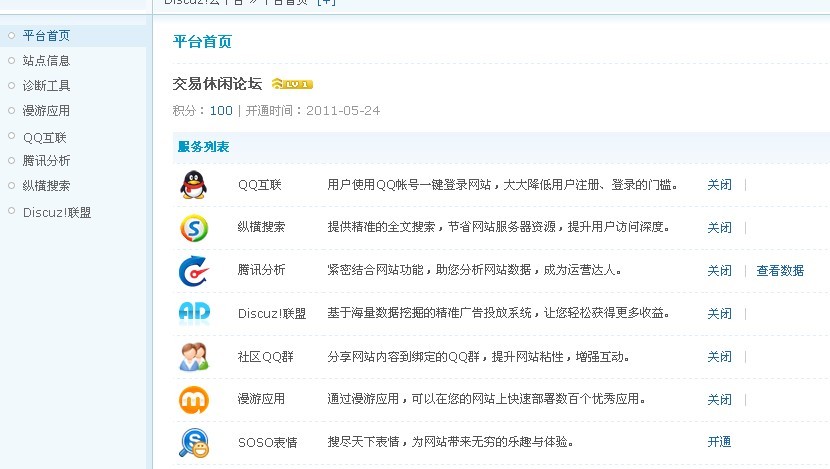Click the 纵横搜索 colorful S icon
The width and height of the screenshot is (830, 469).
[x=194, y=228]
